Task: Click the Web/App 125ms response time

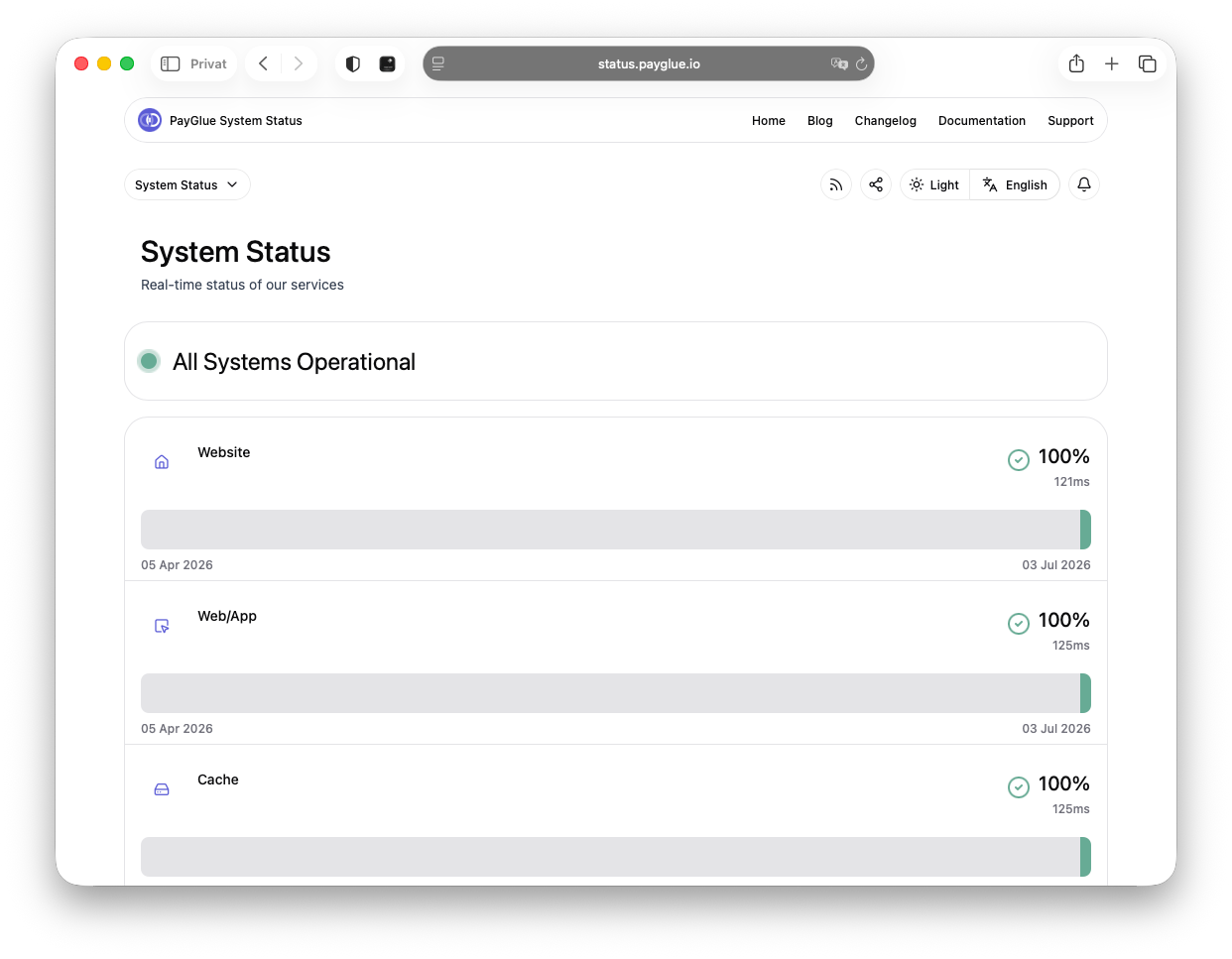Action: coord(1071,646)
